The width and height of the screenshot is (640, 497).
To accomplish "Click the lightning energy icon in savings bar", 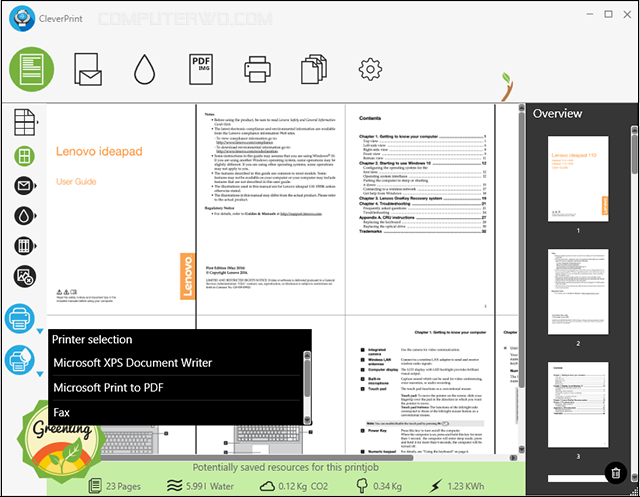I will (x=436, y=486).
